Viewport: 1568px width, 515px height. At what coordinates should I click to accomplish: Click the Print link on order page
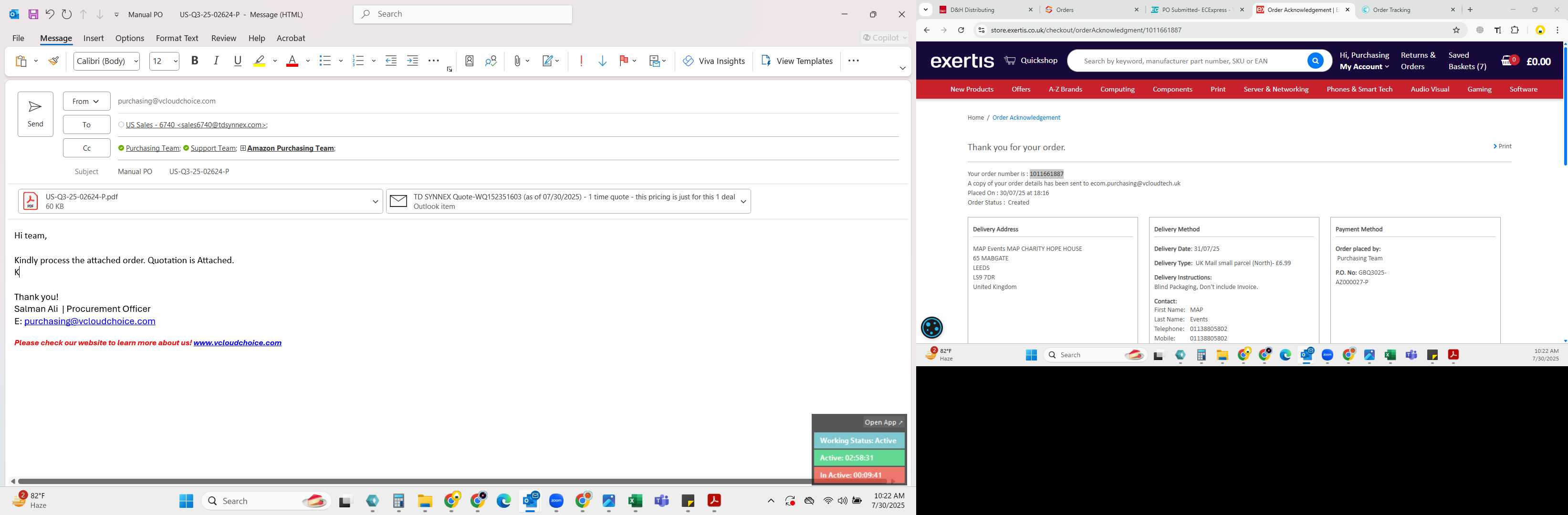coord(1502,146)
